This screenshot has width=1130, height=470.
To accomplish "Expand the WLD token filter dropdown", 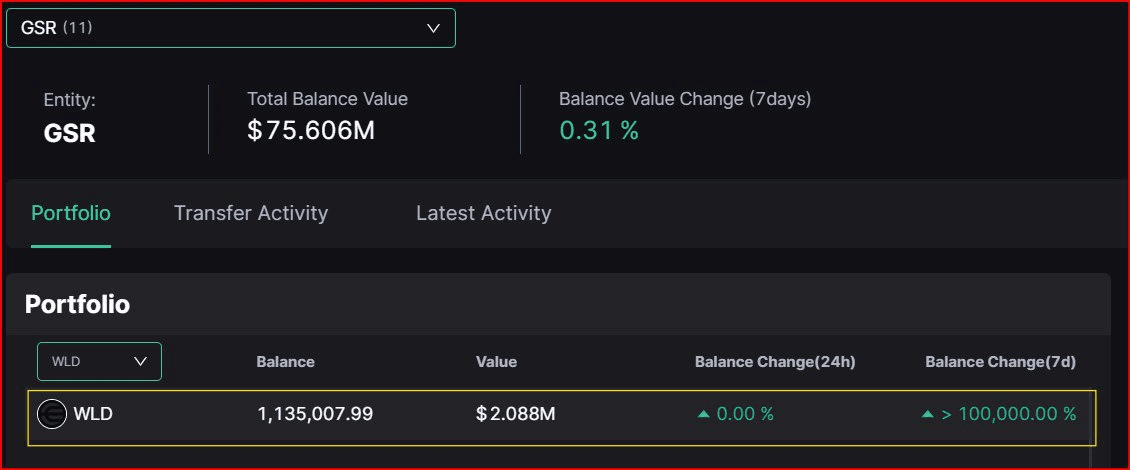I will [99, 361].
